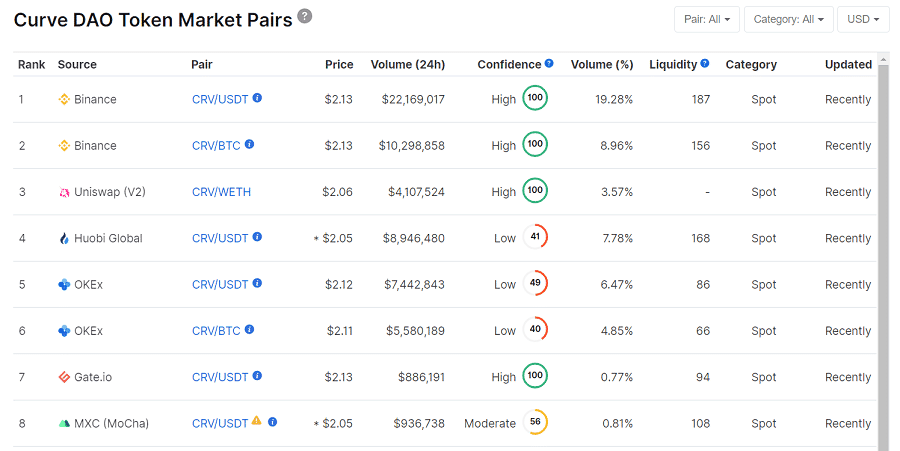Click info icon next to Gate.io CRV/USDT pair
The image size is (900, 451).
pyautogui.click(x=257, y=375)
